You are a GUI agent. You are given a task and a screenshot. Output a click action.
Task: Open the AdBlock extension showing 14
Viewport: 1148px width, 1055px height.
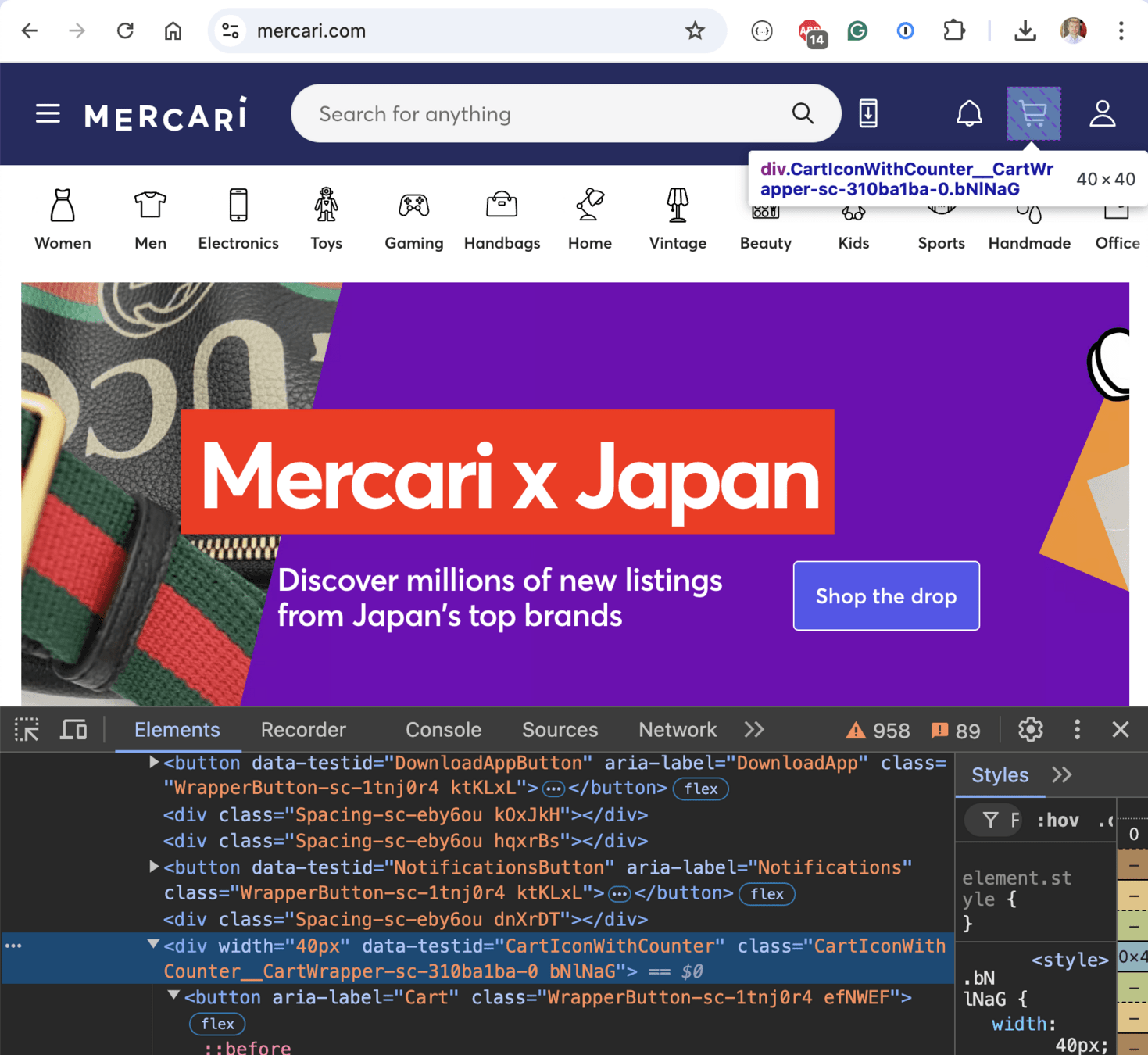811,32
